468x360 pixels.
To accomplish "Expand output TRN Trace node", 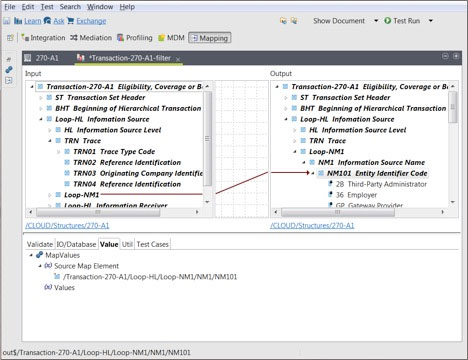I will click(x=295, y=141).
